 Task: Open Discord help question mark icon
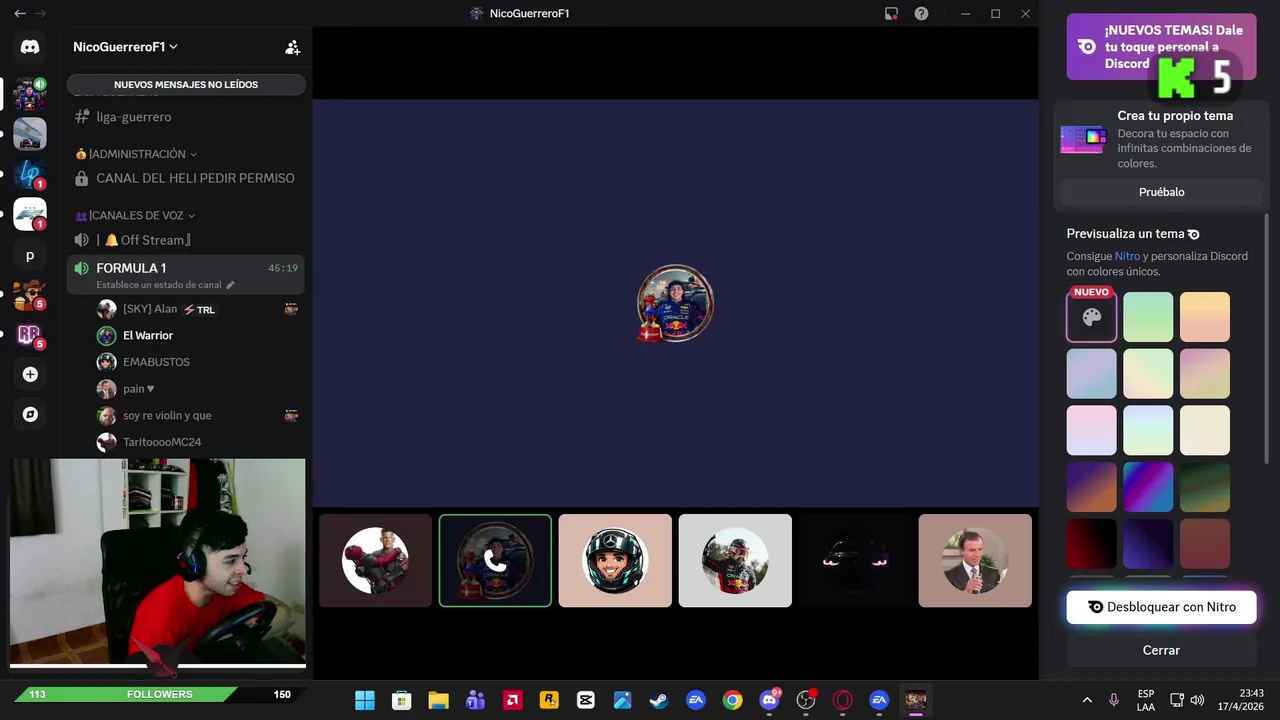[x=921, y=13]
